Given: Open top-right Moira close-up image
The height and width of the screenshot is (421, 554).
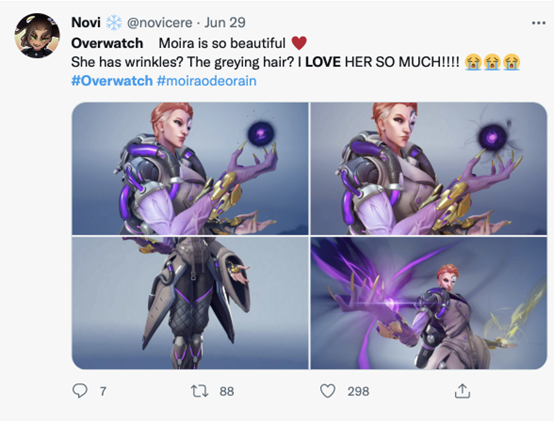Looking at the screenshot, I should [x=429, y=168].
